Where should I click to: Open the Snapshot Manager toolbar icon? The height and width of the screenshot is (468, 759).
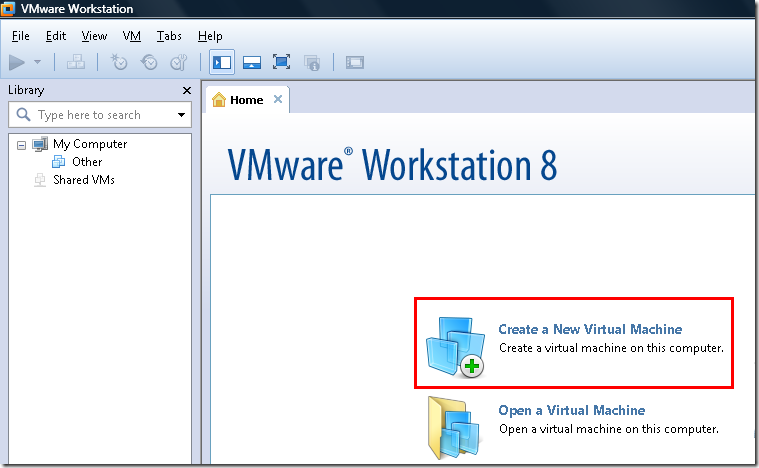point(179,62)
